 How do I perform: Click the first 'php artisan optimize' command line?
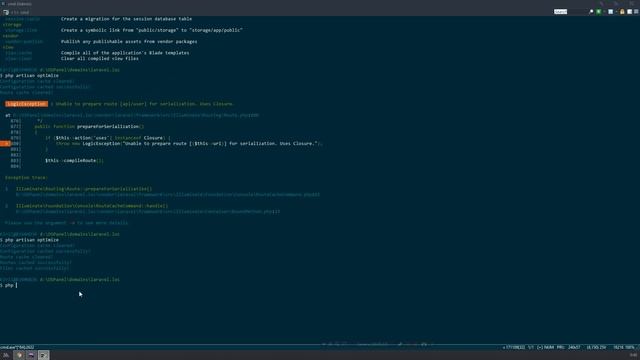pyautogui.click(x=29, y=76)
